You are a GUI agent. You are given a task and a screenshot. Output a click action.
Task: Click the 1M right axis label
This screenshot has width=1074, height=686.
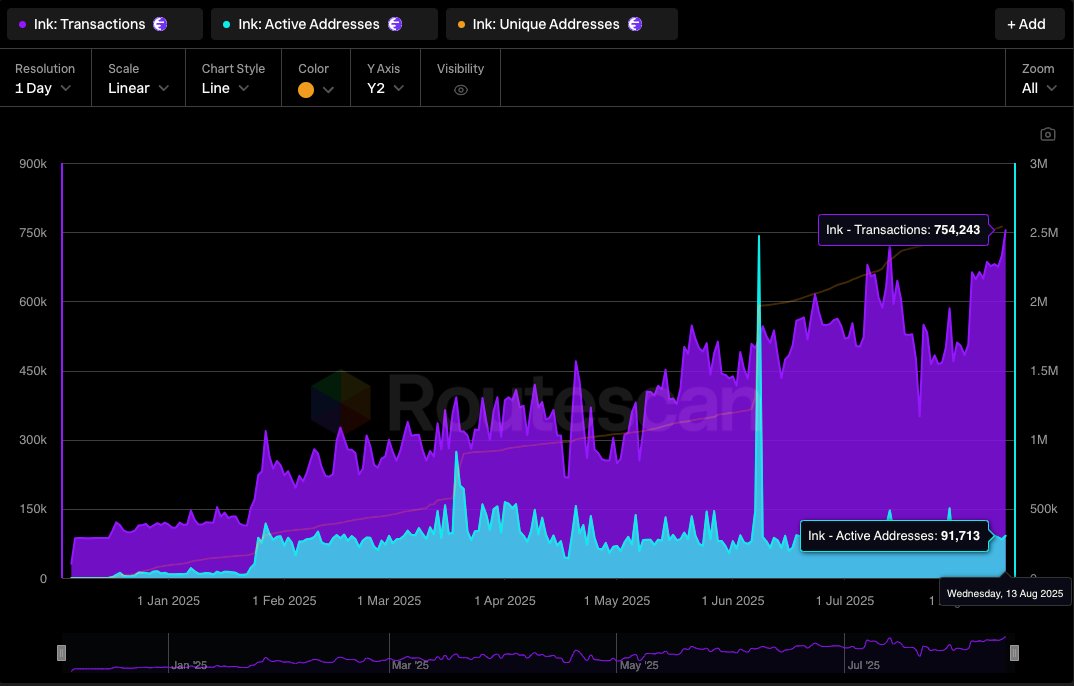coord(1038,440)
